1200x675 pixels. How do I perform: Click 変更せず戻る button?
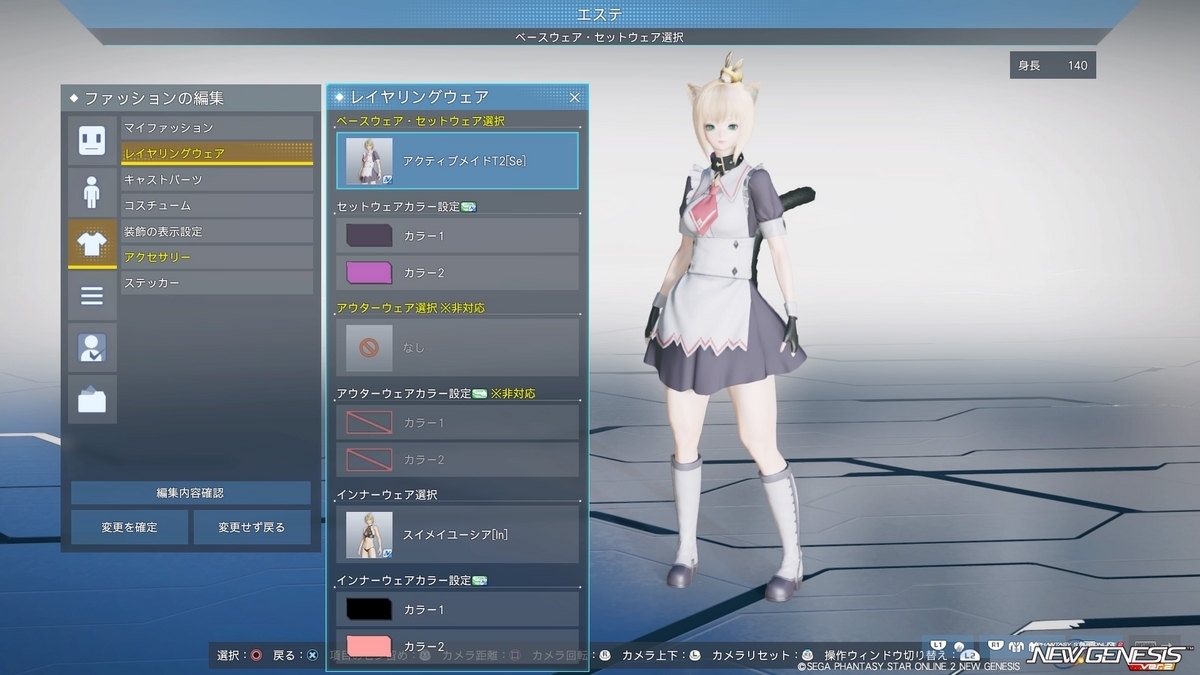pyautogui.click(x=252, y=527)
